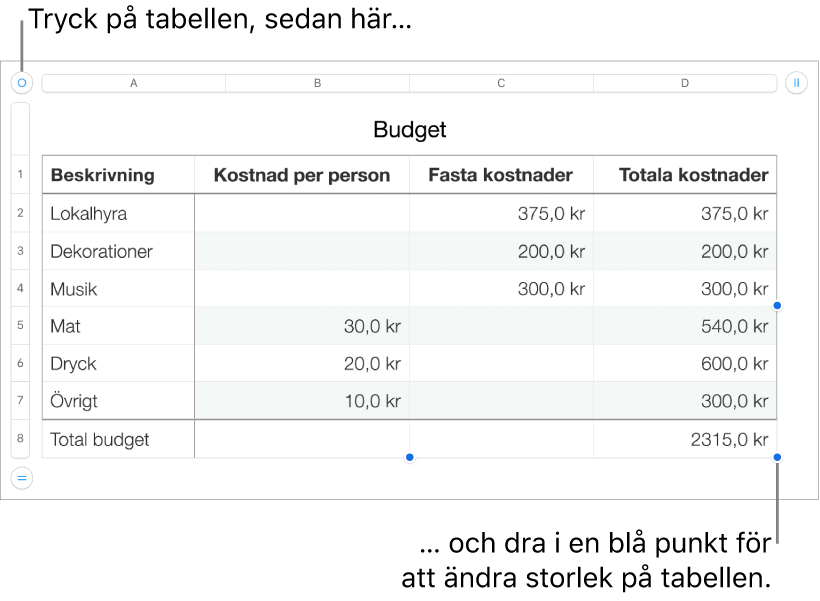
Task: Select Övrigt total cost 300,0 kr
Action: (x=685, y=401)
